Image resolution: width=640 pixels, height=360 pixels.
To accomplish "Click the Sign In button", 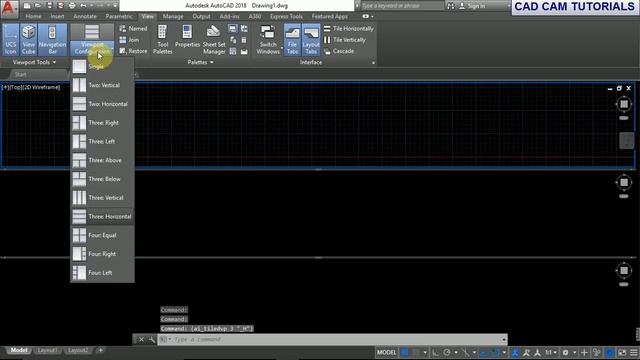I will pos(473,6).
